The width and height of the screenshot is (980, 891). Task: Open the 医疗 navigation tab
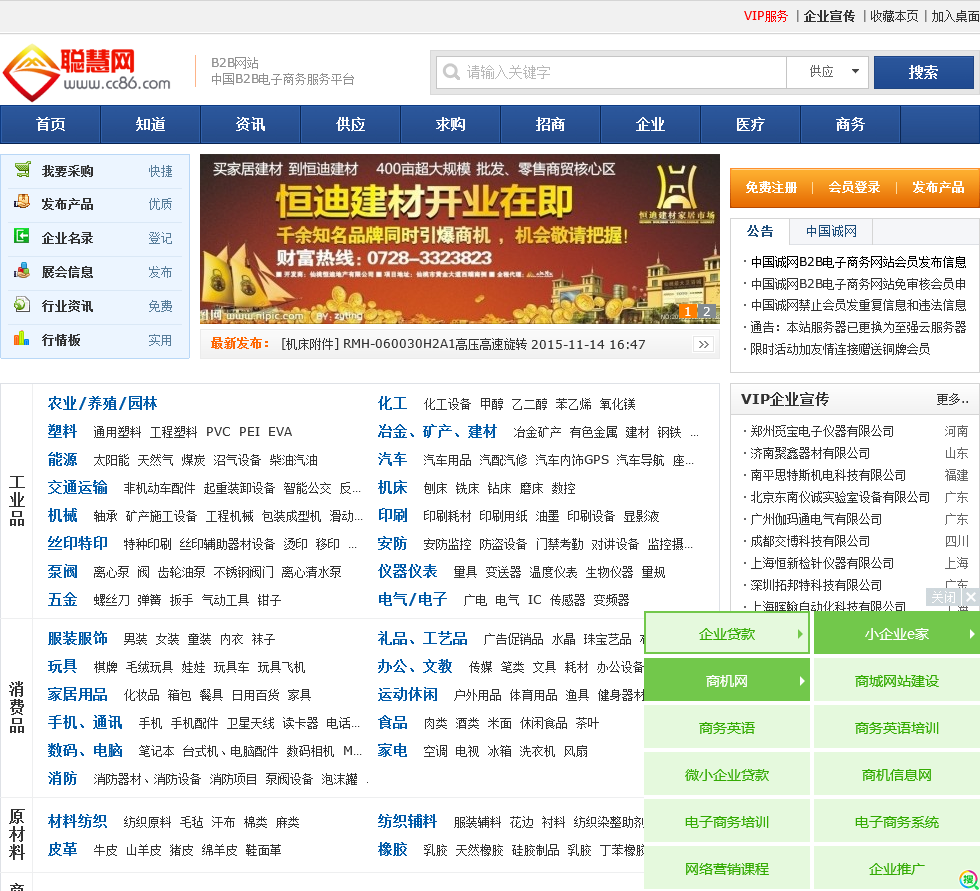751,124
